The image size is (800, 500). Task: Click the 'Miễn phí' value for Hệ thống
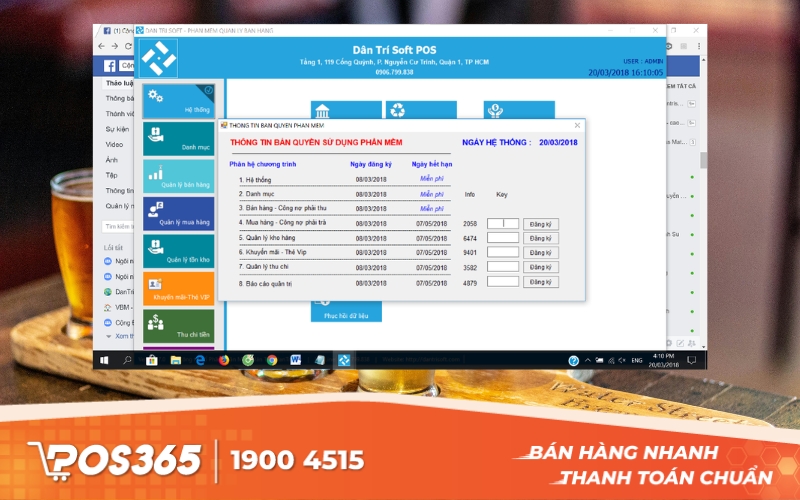coord(432,179)
